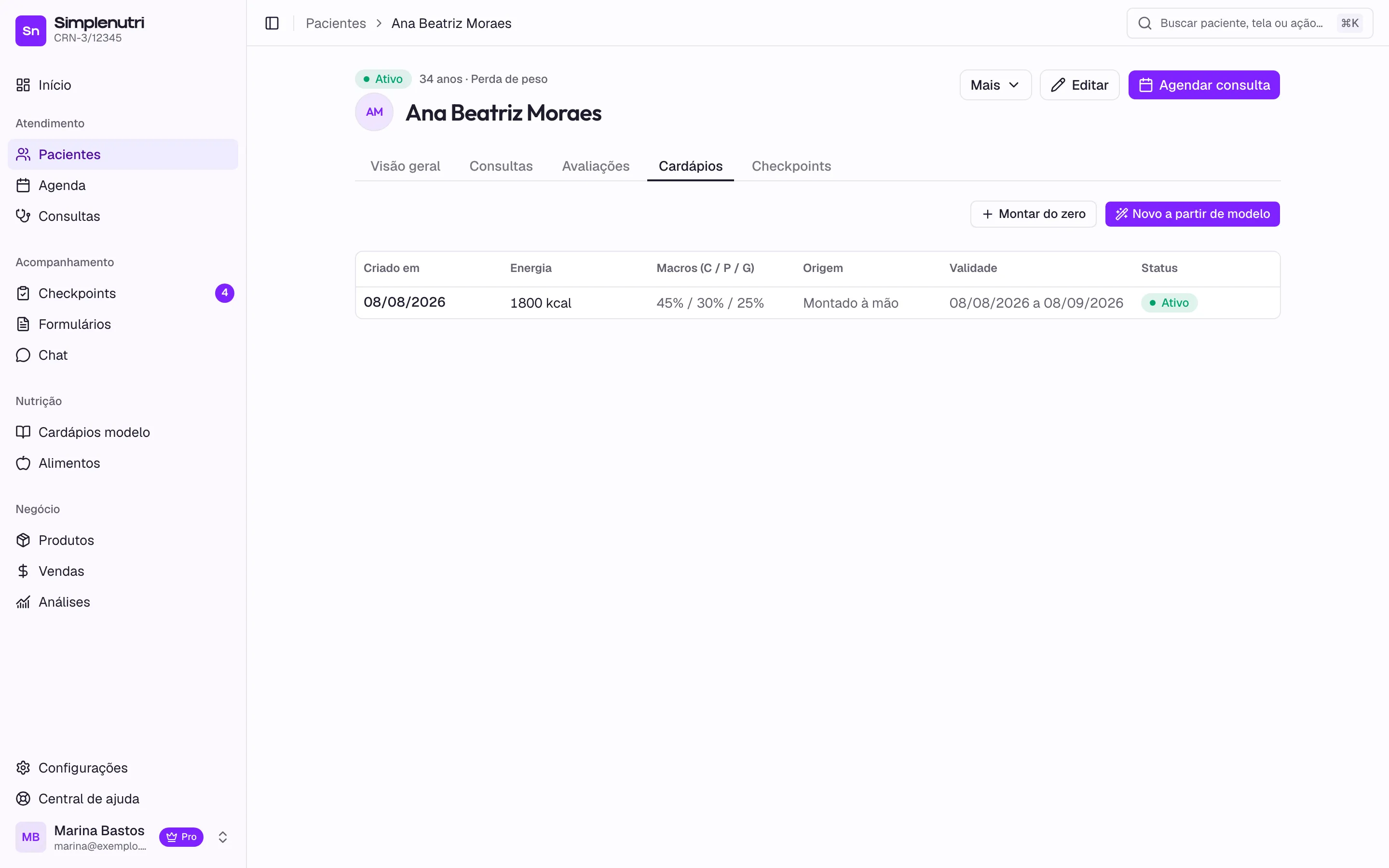Screen dimensions: 1389x868
Task: Click the plus icon on Montar do zero
Action: click(x=987, y=214)
